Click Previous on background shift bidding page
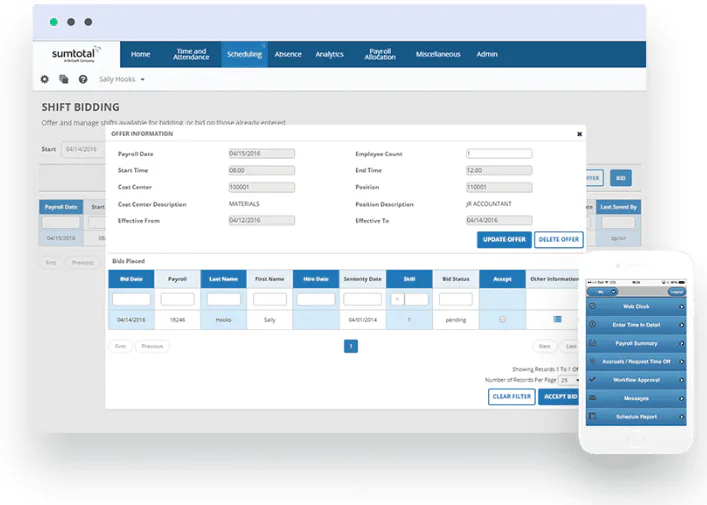The height and width of the screenshot is (505, 707). point(83,262)
